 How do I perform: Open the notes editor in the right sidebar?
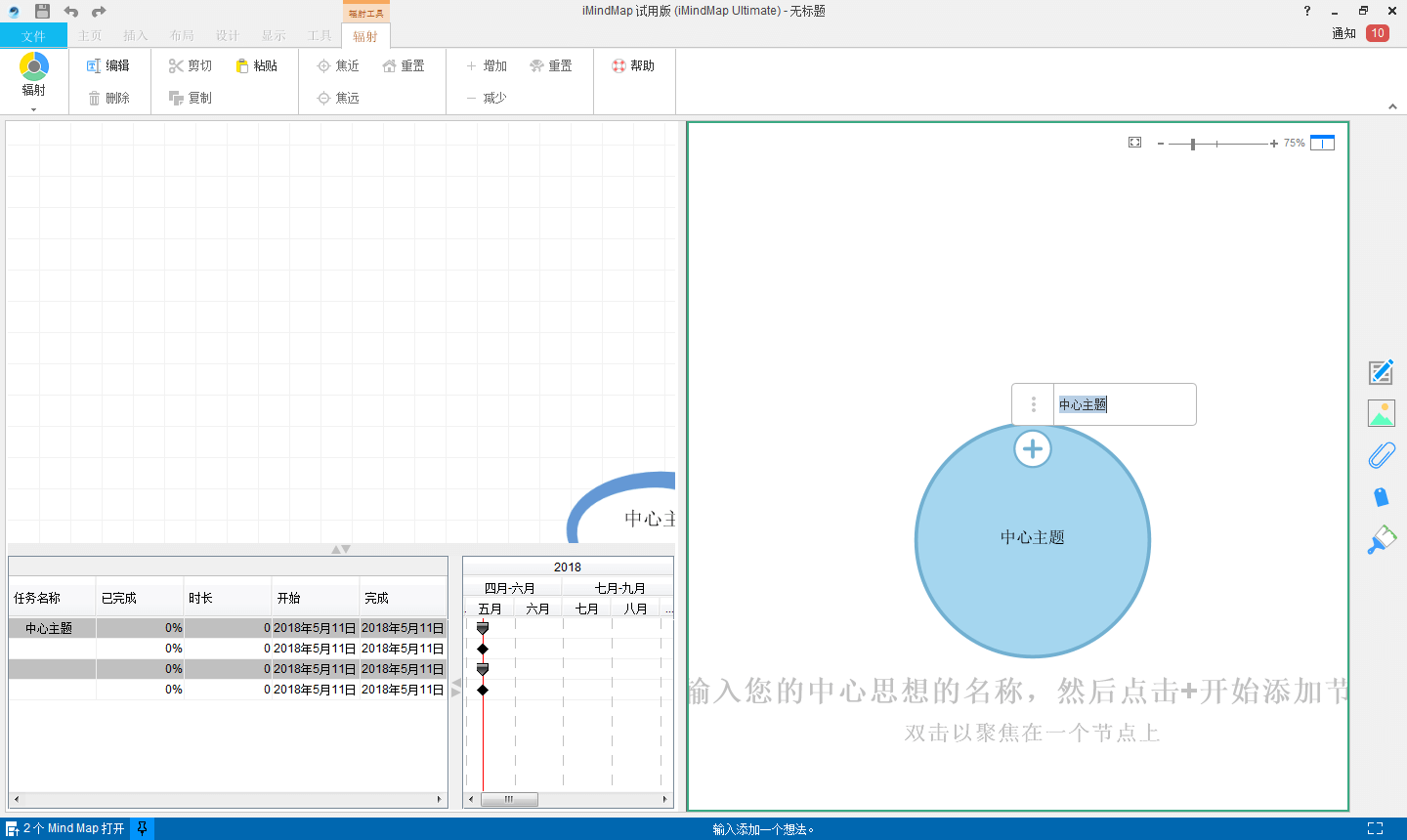coord(1381,372)
